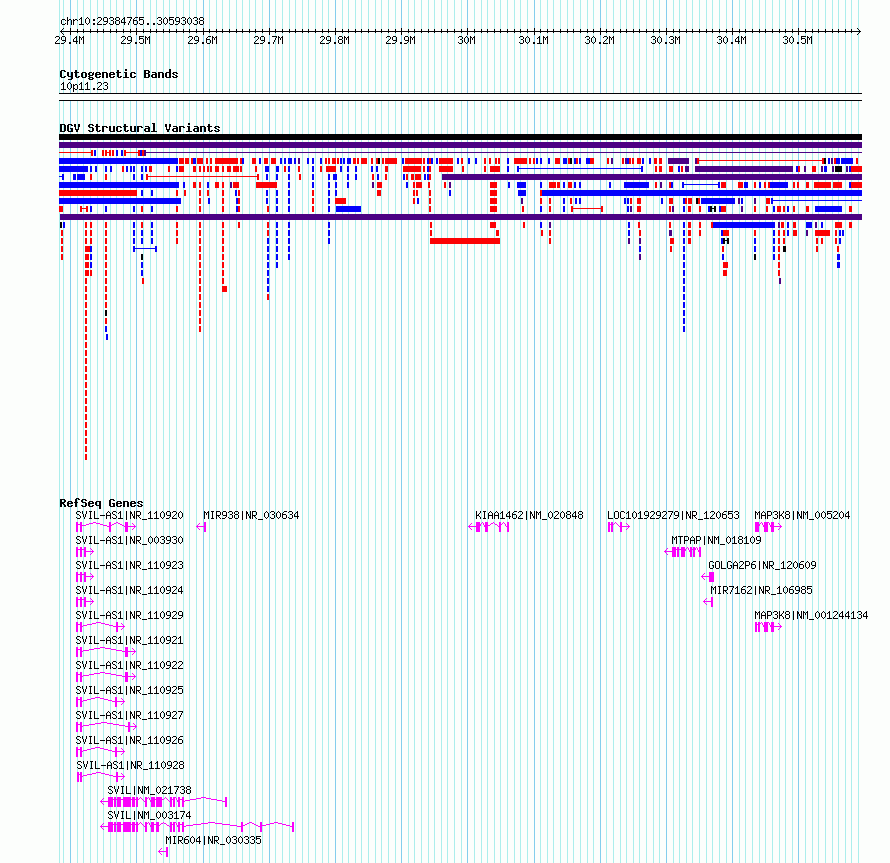Screen dimensions: 890x863
Task: Open SVIL-AS1|NR_110921 gene label
Action: pos(129,640)
